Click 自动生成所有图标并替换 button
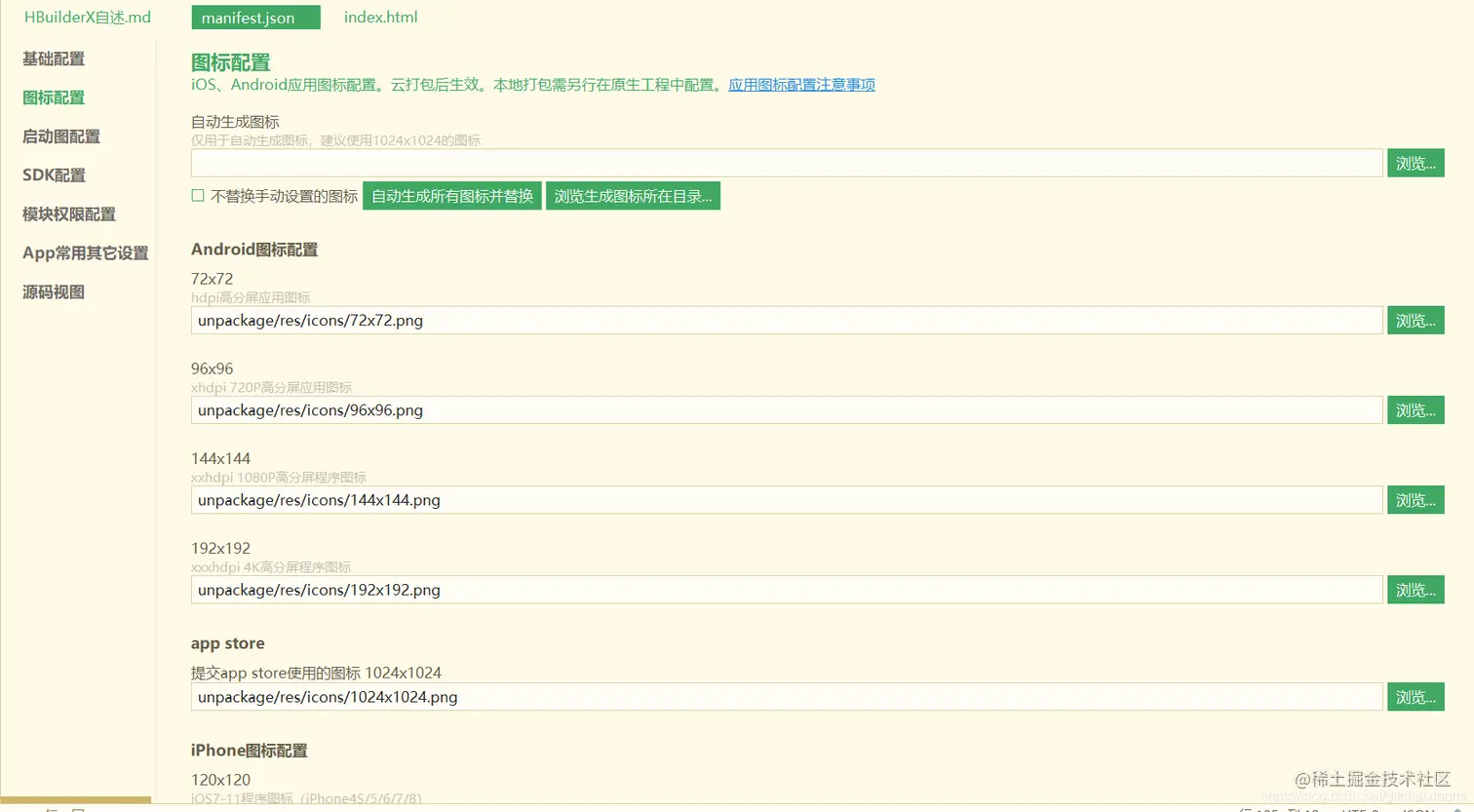 point(452,195)
